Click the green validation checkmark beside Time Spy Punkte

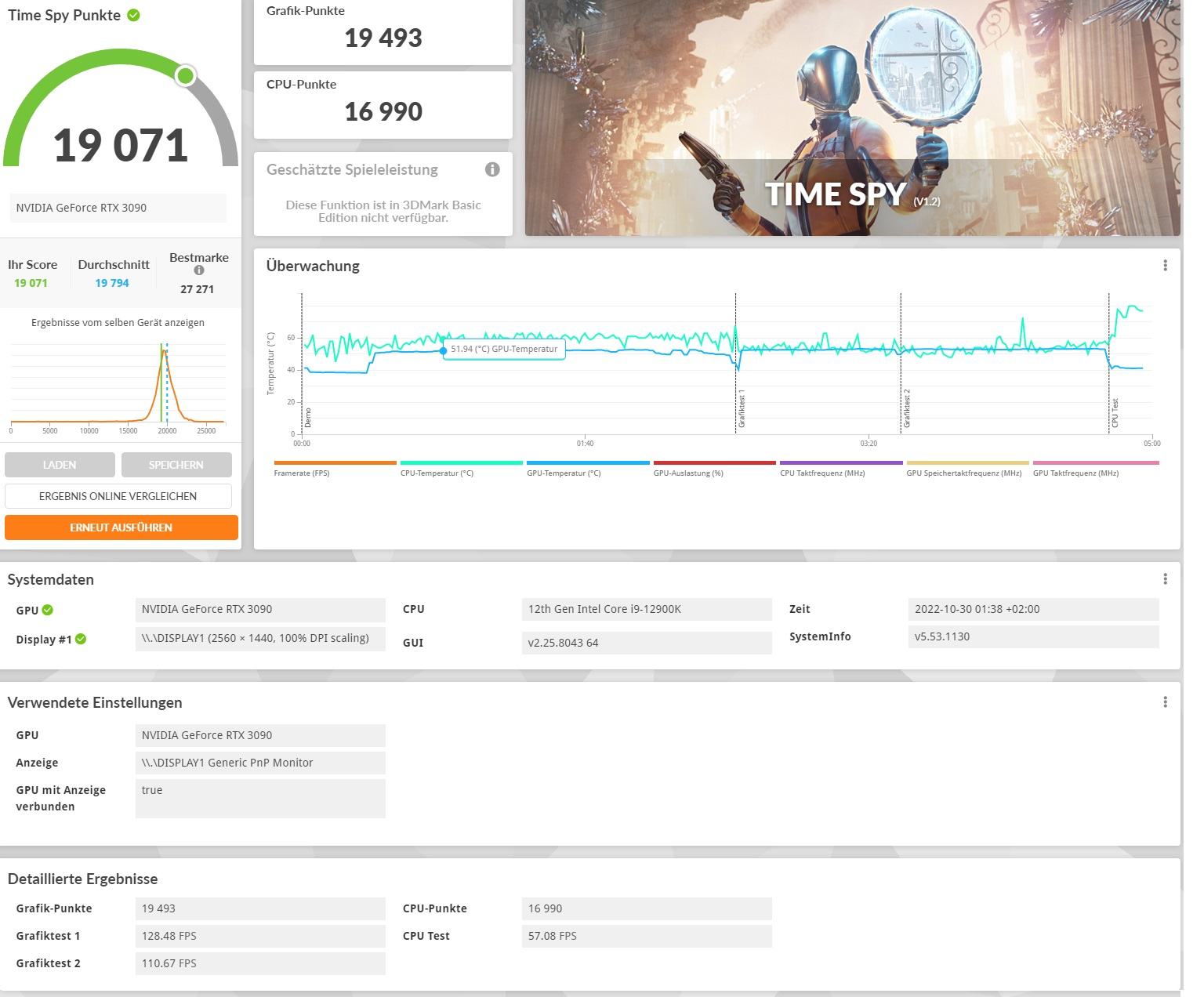[x=134, y=15]
